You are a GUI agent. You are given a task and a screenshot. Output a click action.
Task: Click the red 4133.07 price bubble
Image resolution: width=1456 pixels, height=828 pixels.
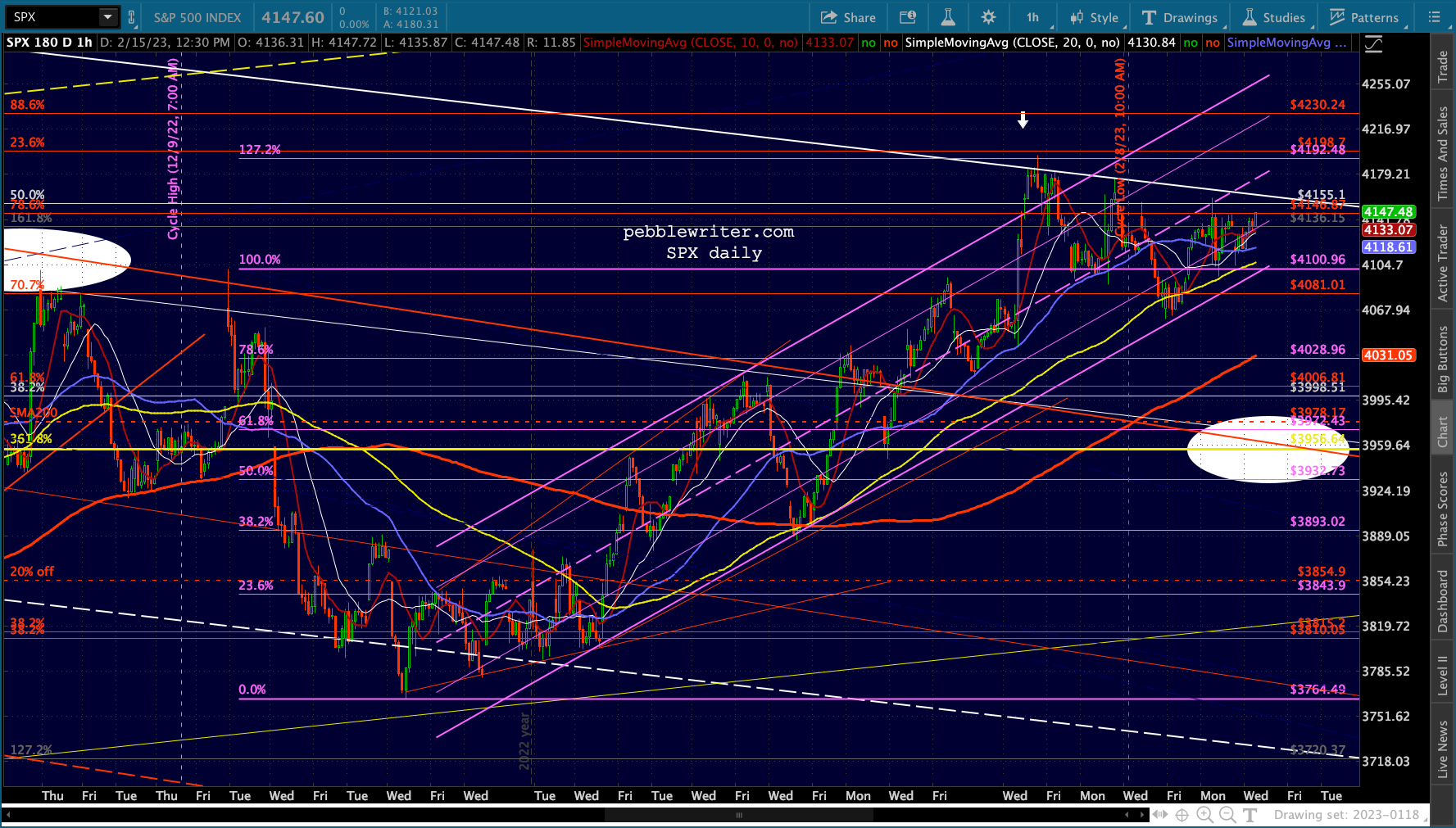(x=1388, y=230)
